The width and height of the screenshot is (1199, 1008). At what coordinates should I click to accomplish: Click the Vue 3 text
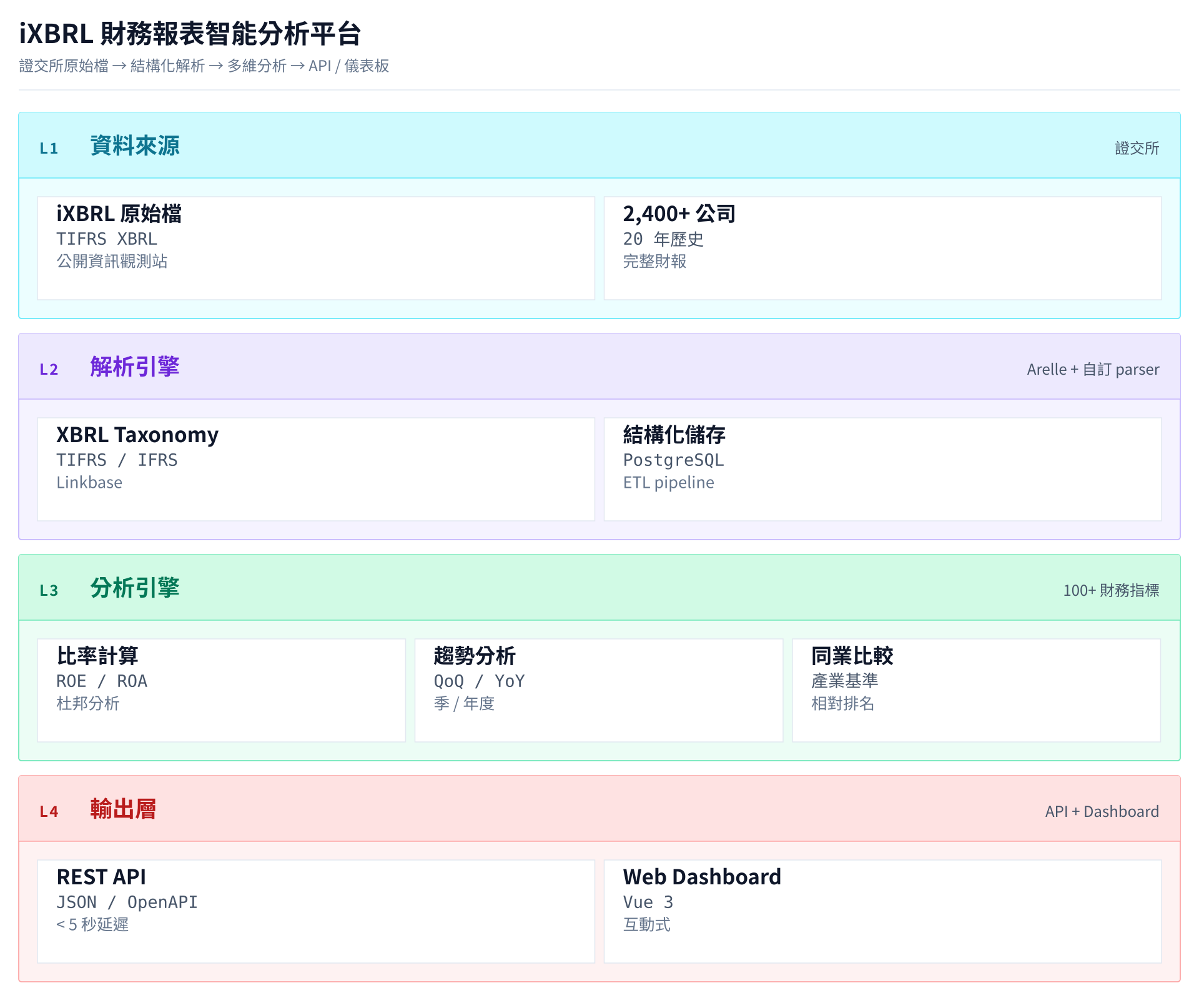point(648,902)
